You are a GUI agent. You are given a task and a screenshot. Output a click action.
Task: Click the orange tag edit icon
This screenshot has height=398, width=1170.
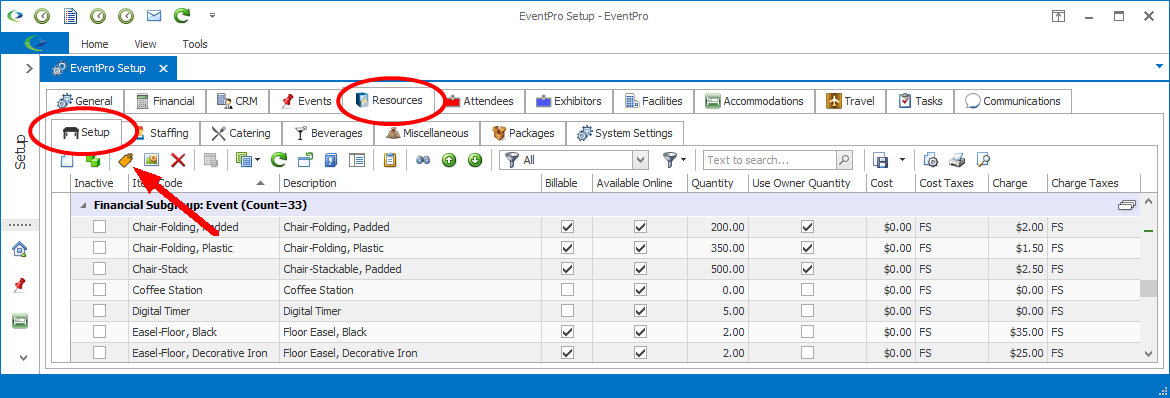[126, 160]
